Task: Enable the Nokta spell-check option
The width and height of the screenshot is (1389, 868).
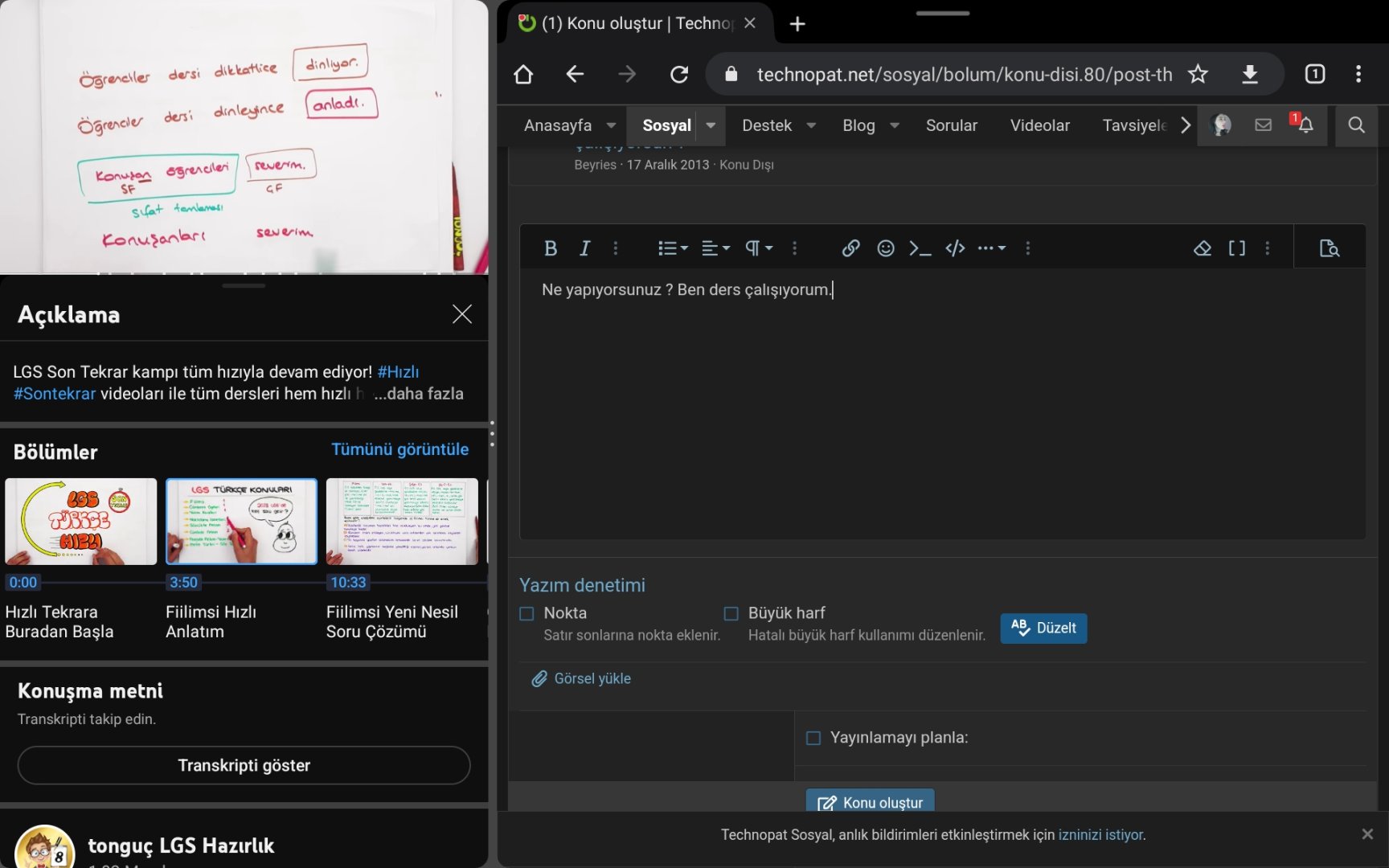Action: [527, 613]
